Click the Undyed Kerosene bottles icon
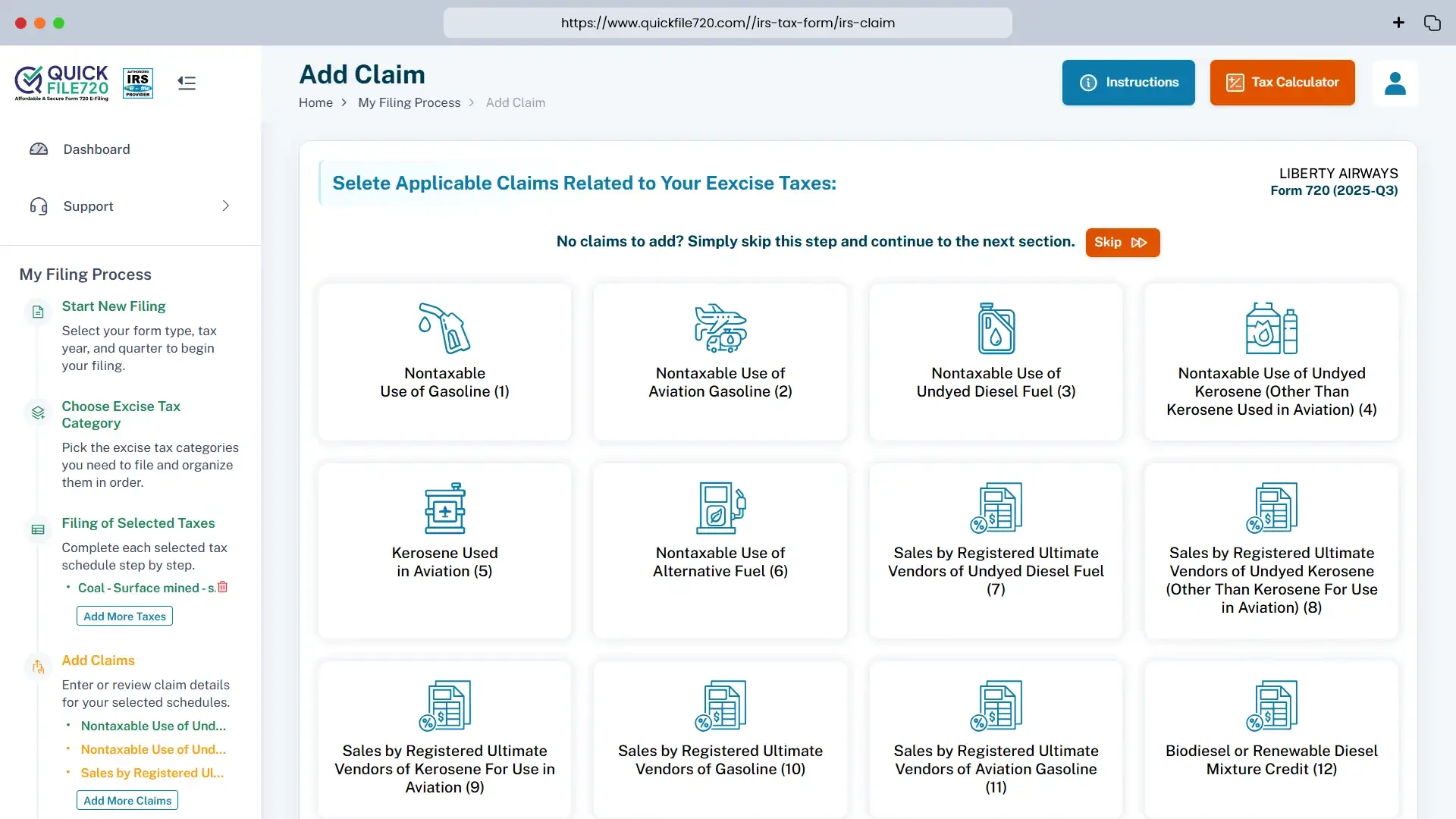Image resolution: width=1456 pixels, height=819 pixels. [1271, 328]
